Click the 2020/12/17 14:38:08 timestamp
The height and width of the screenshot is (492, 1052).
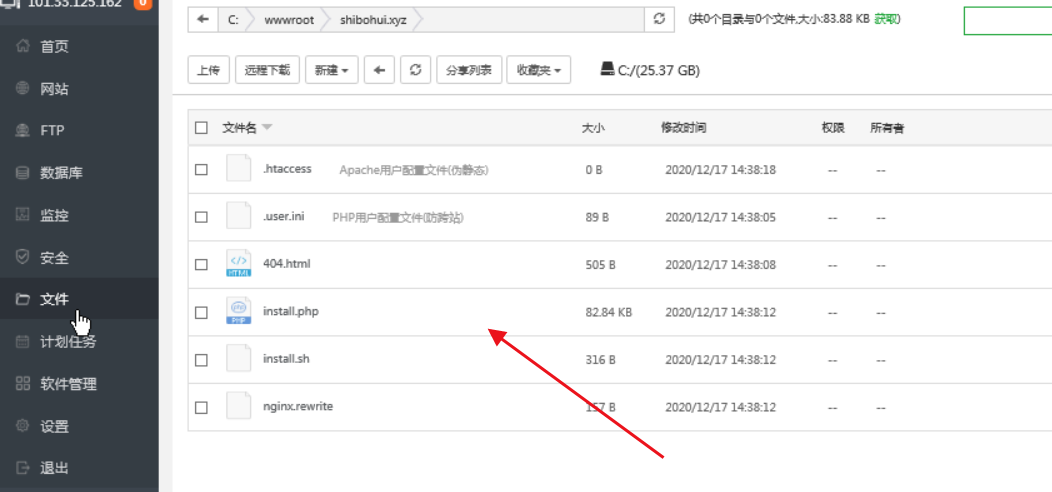(x=721, y=265)
